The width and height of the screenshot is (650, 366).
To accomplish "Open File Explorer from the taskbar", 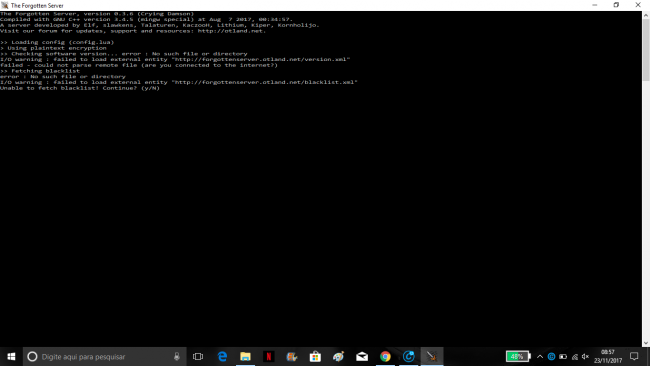I will [x=245, y=356].
